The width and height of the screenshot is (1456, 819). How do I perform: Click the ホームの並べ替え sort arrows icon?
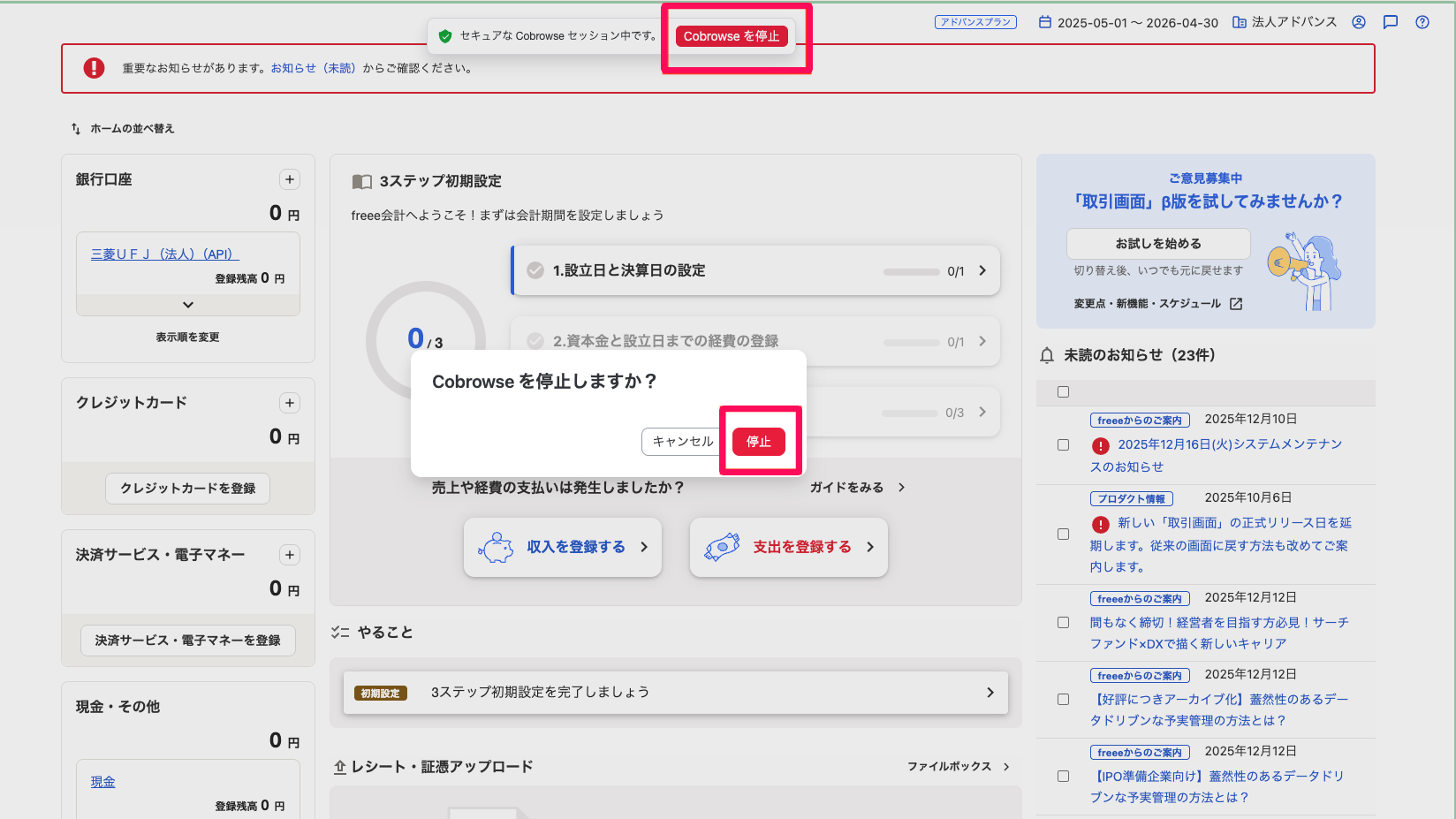pos(76,129)
